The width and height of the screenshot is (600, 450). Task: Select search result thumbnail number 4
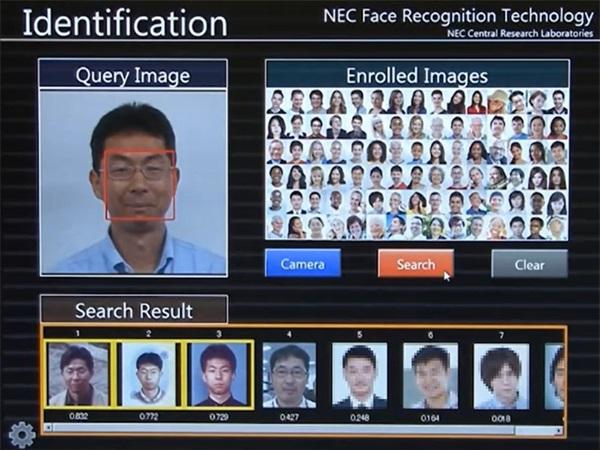(x=290, y=375)
